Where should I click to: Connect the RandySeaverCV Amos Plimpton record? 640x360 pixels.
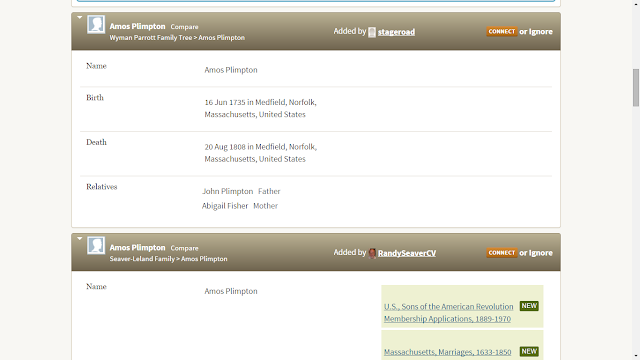click(x=502, y=253)
